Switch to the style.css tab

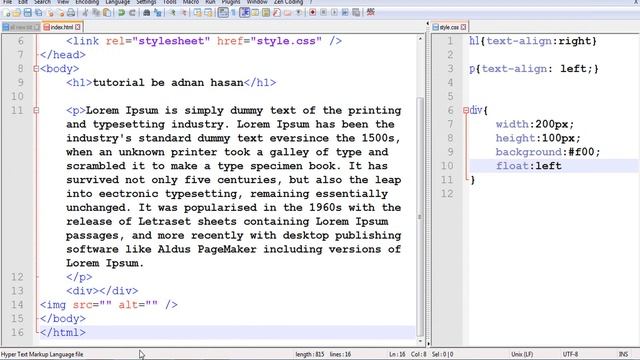449,27
